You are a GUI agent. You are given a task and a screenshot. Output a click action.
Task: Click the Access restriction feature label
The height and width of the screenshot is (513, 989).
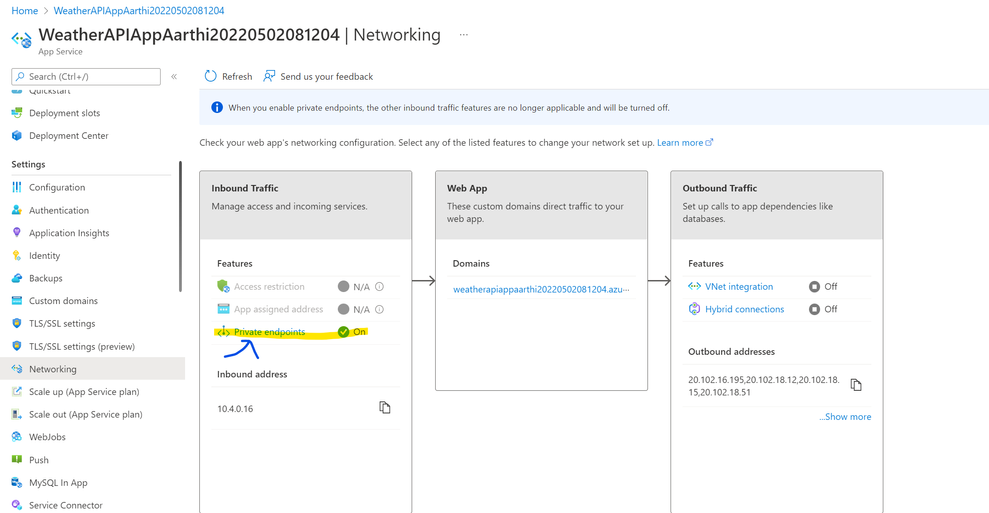point(269,286)
